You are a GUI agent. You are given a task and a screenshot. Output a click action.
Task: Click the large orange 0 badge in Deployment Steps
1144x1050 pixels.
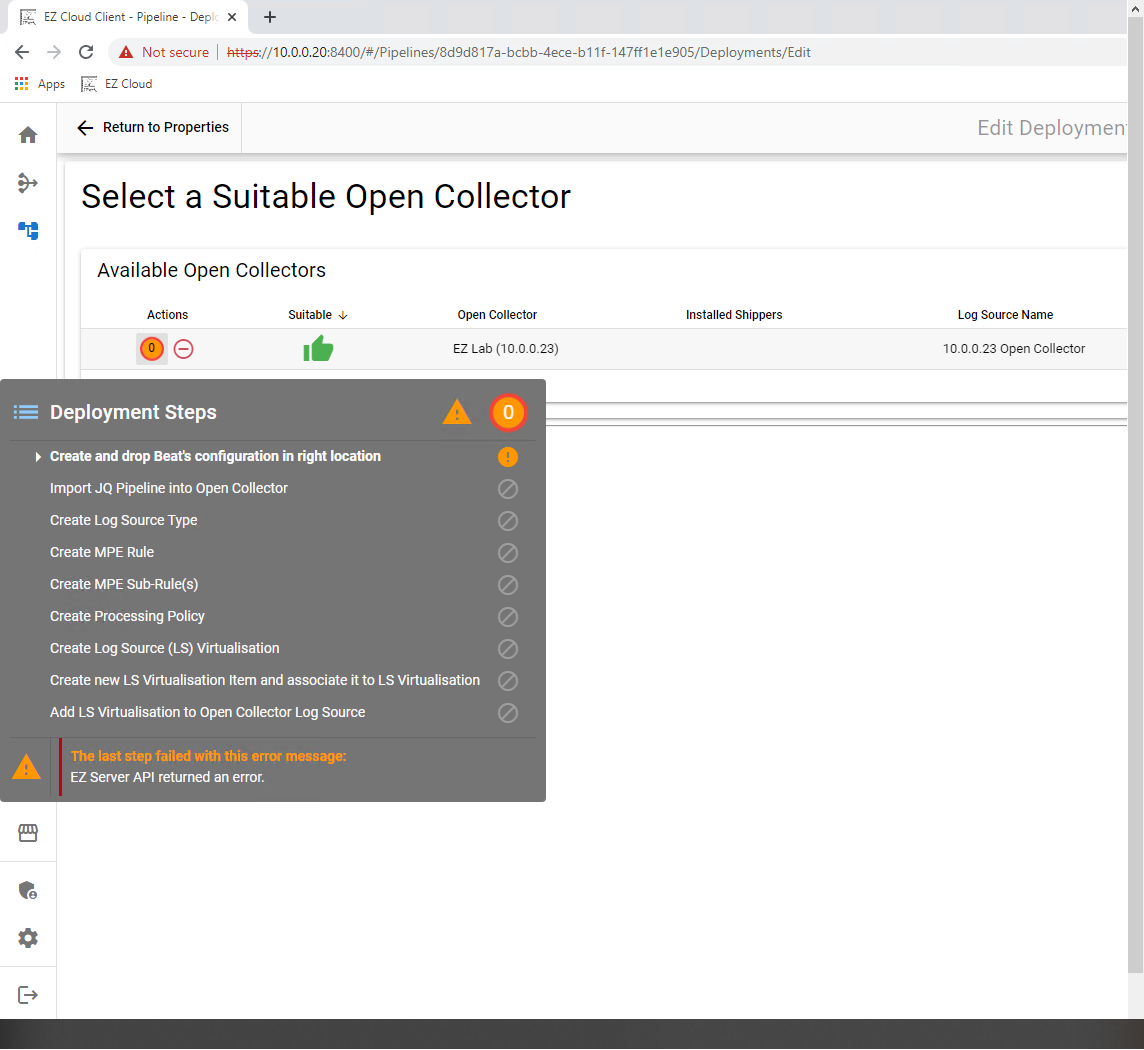click(509, 412)
